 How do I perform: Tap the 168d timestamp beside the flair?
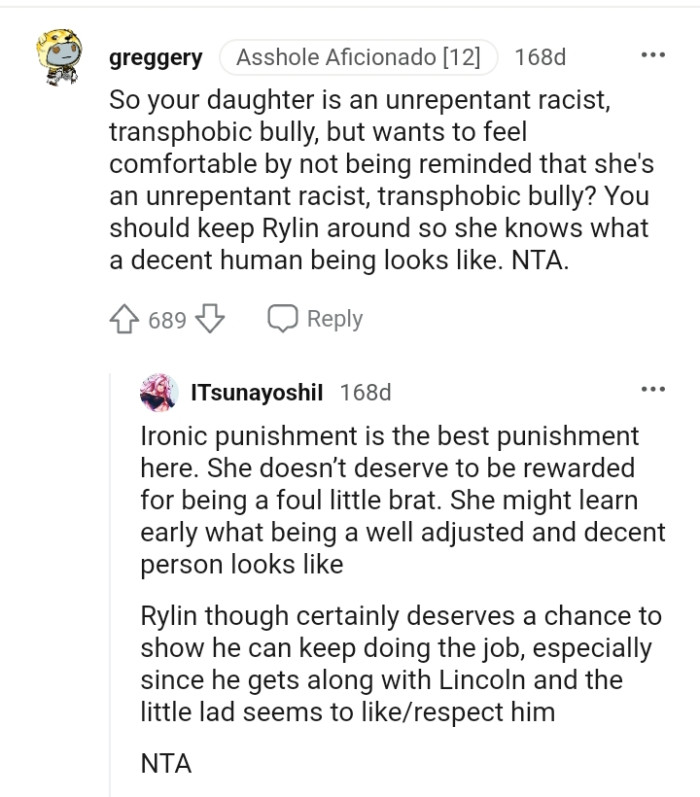click(x=540, y=57)
